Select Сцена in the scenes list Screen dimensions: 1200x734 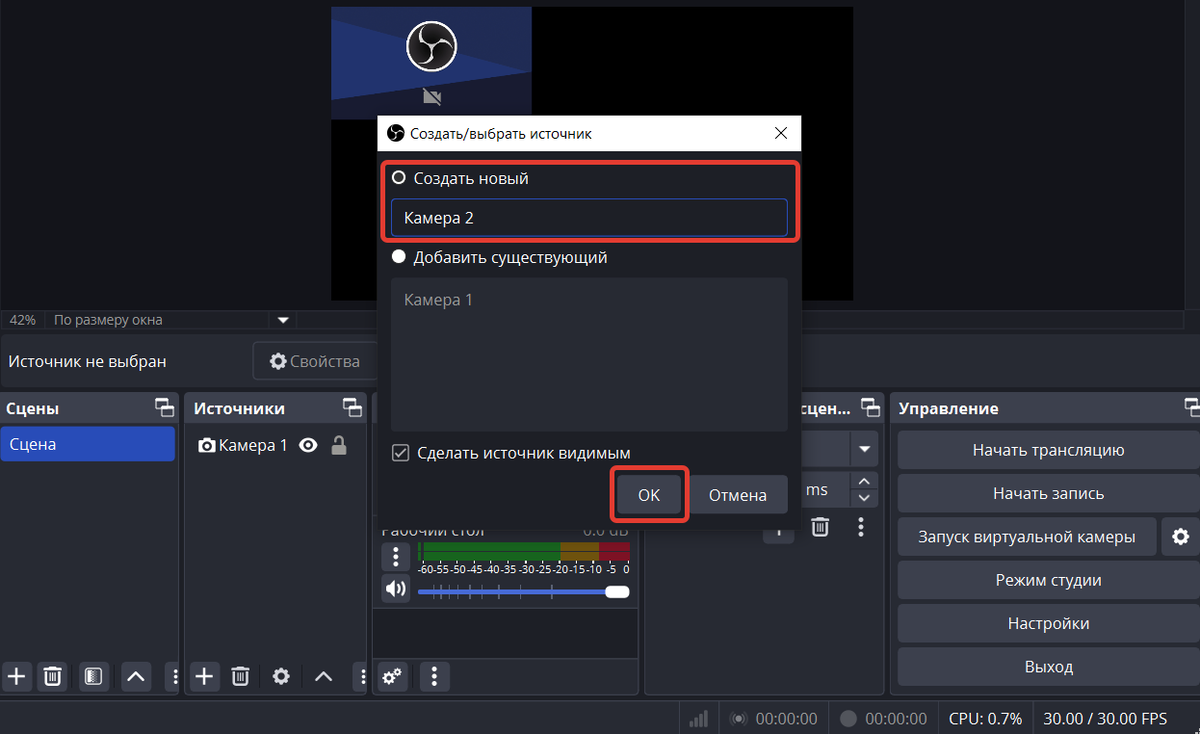pyautogui.click(x=88, y=444)
